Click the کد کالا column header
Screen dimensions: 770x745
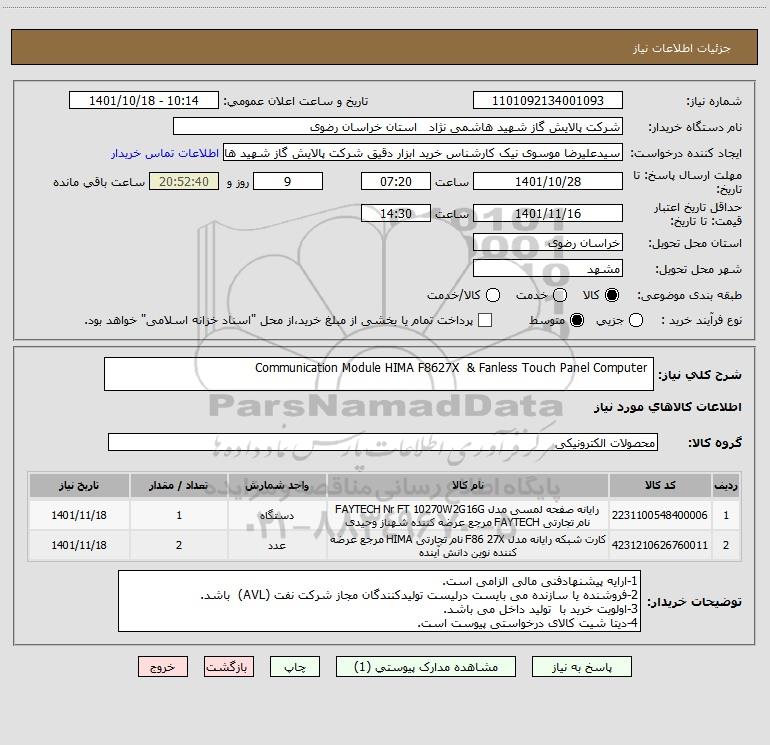(660, 485)
